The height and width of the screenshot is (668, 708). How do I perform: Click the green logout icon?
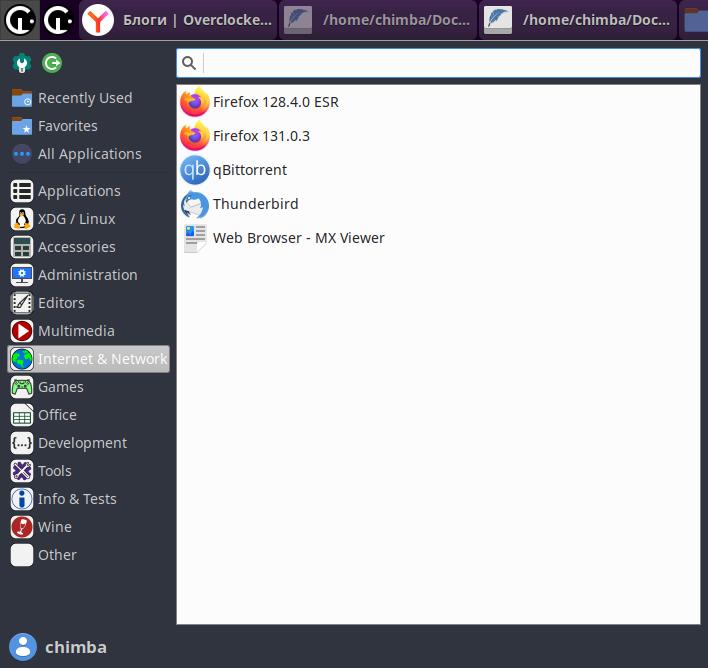52,63
